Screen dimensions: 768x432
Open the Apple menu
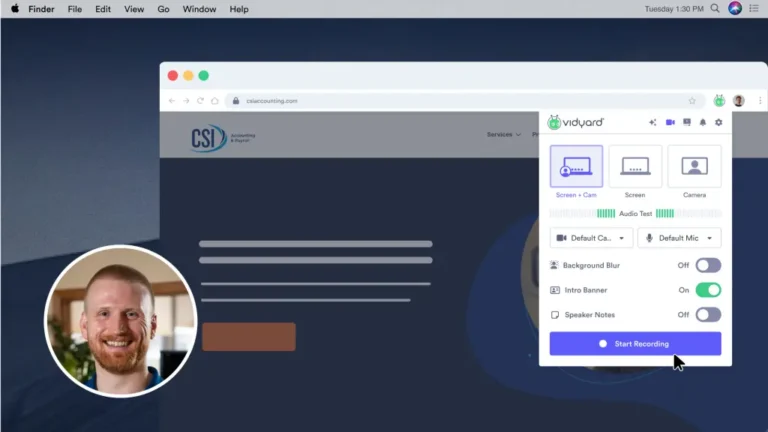pyautogui.click(x=15, y=9)
